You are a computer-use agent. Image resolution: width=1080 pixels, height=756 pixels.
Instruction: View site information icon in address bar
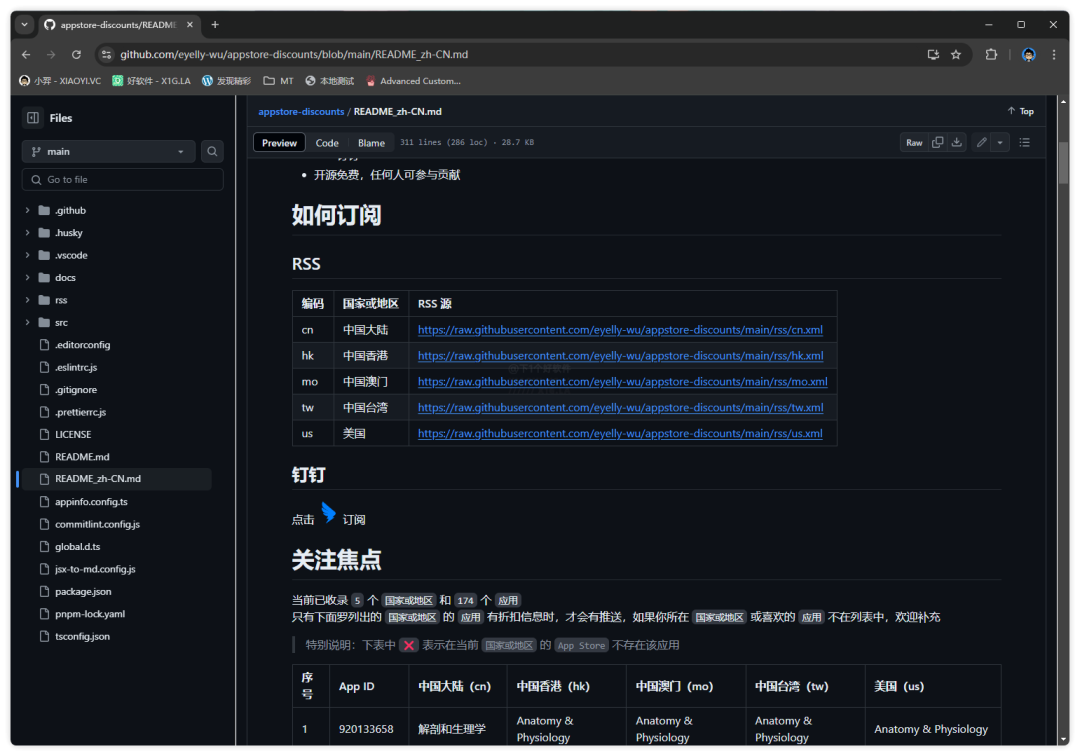coord(106,54)
